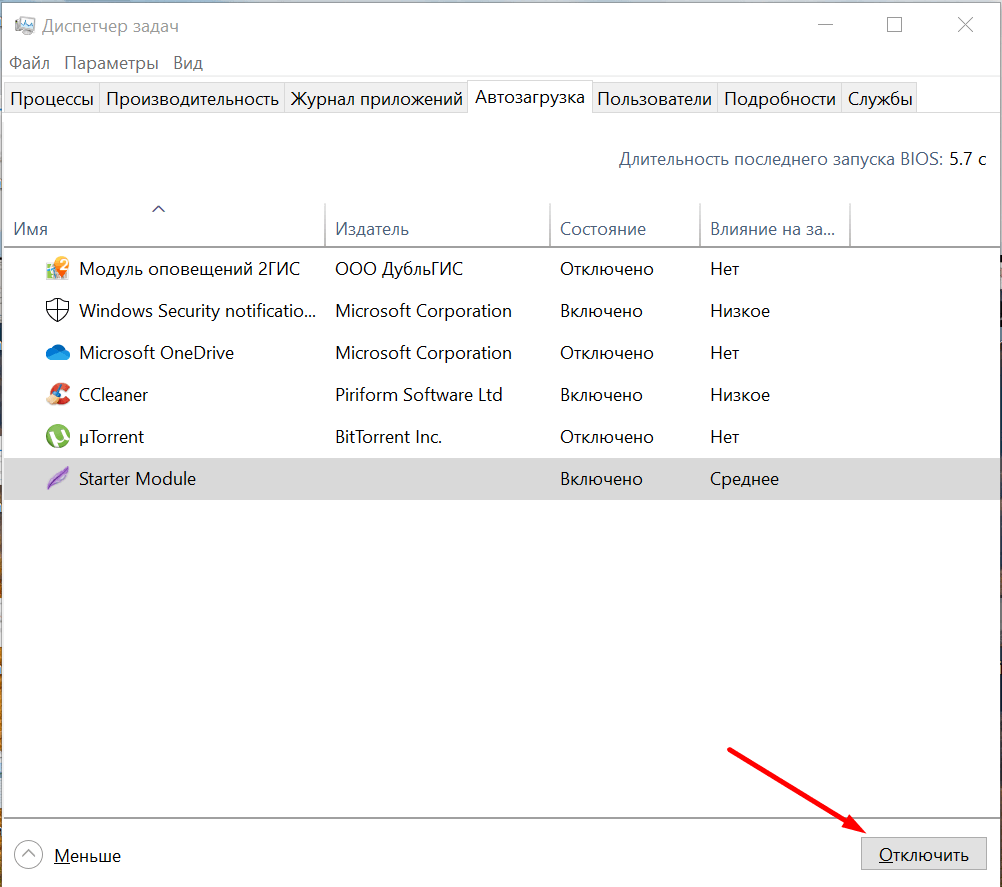This screenshot has width=1002, height=887.
Task: Click the Starter Module feather icon
Action: 58,479
